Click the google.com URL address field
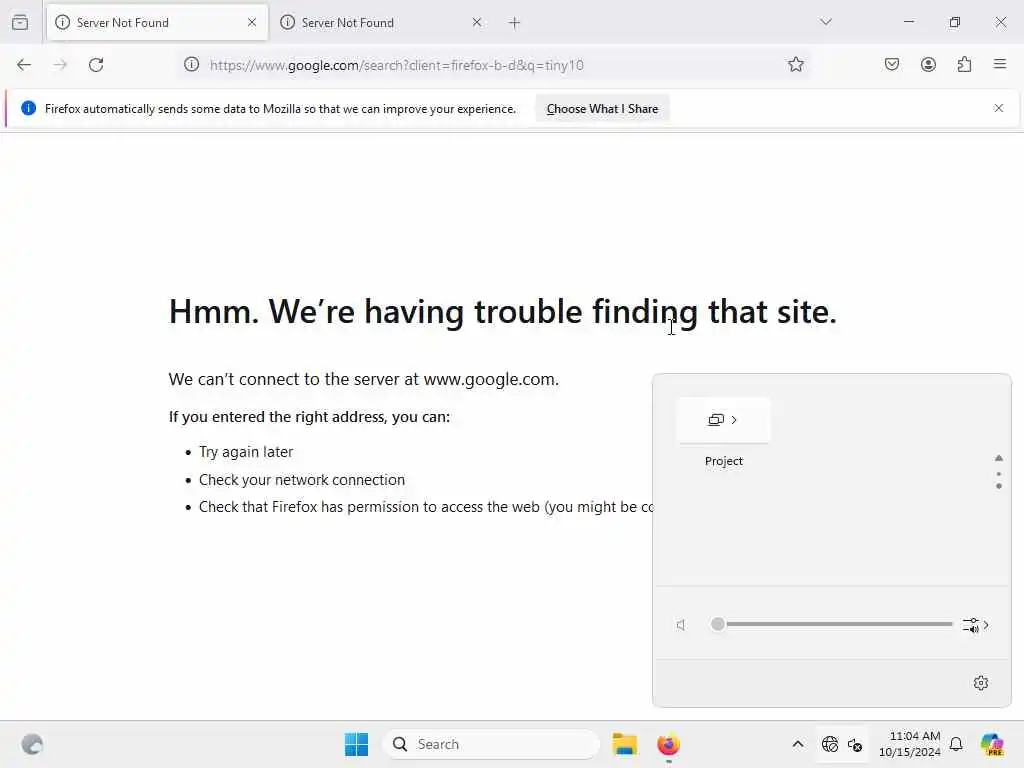Viewport: 1024px width, 768px height. point(493,65)
